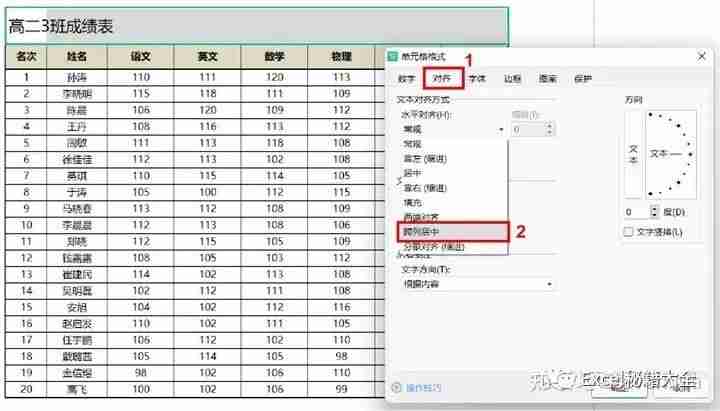Increase rotation degree with stepper up arrow
The image size is (720, 411).
[x=654, y=209]
